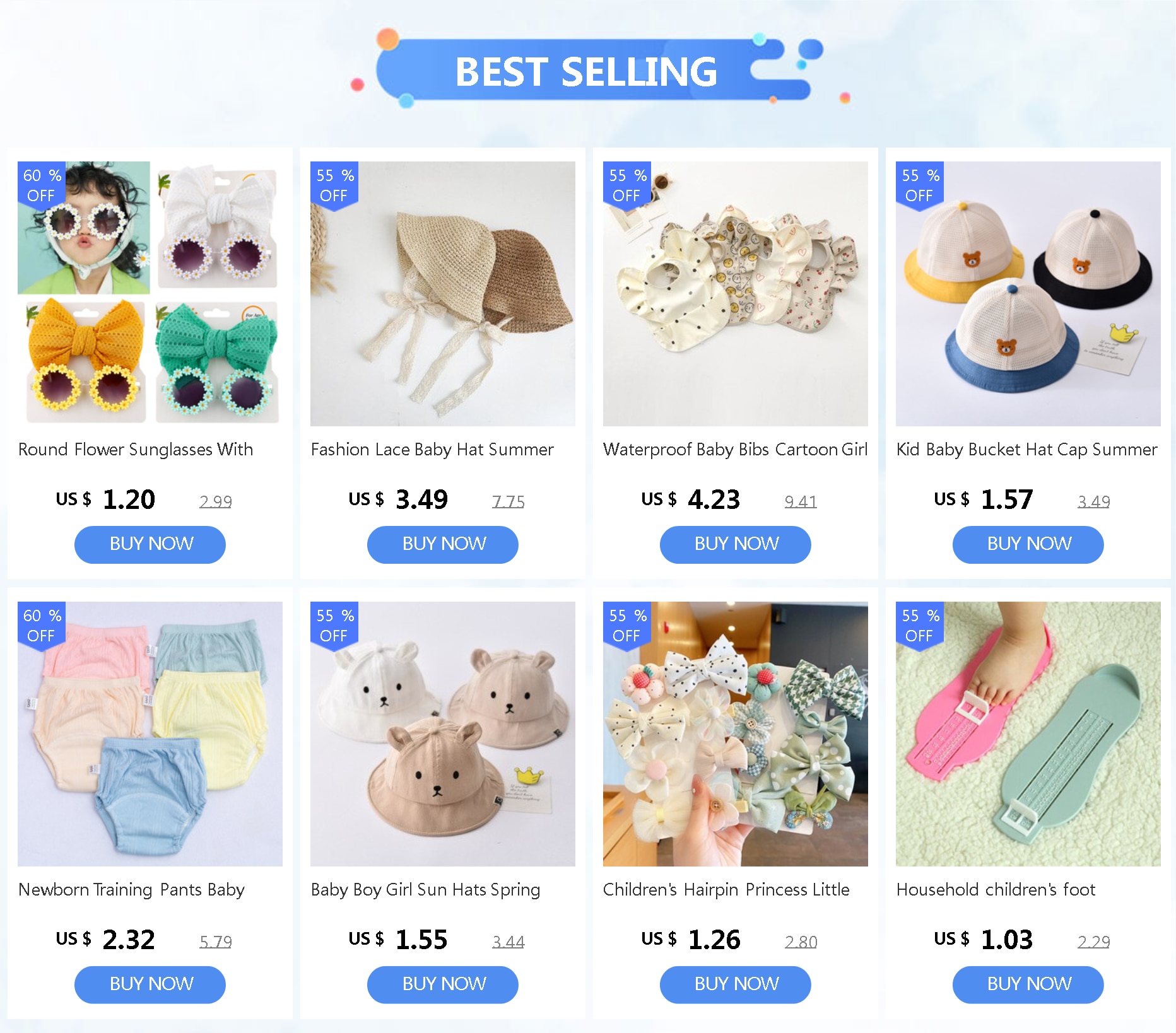
Task: Open the hair bows hairpin image
Action: tap(736, 734)
